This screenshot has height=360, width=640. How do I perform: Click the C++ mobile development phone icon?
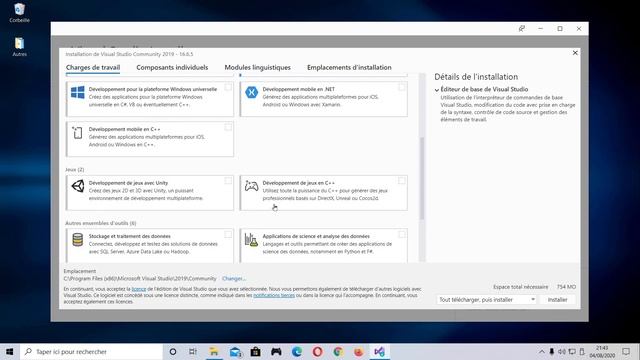coord(77,133)
